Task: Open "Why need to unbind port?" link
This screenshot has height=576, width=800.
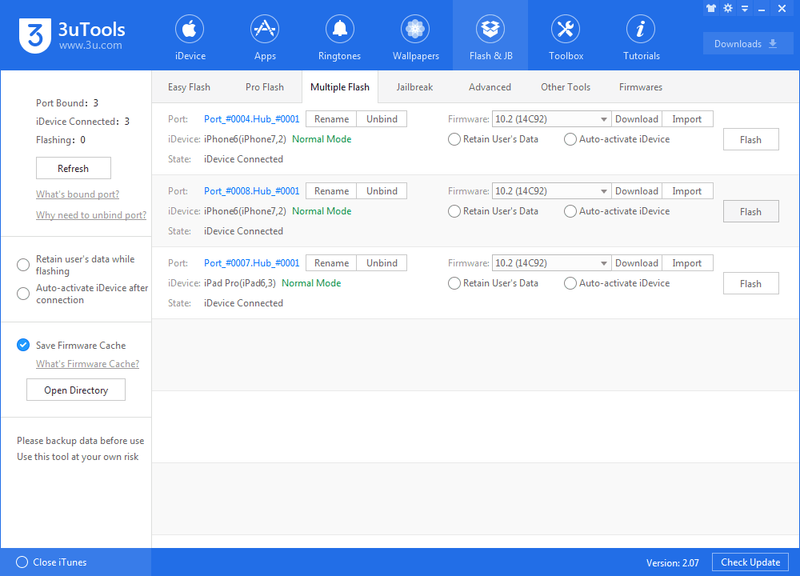Action: [x=91, y=215]
